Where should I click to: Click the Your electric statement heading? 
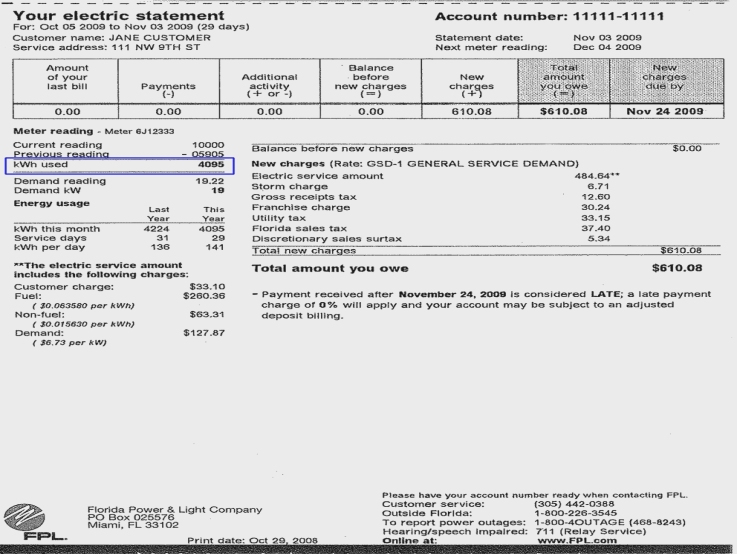[x=119, y=16]
